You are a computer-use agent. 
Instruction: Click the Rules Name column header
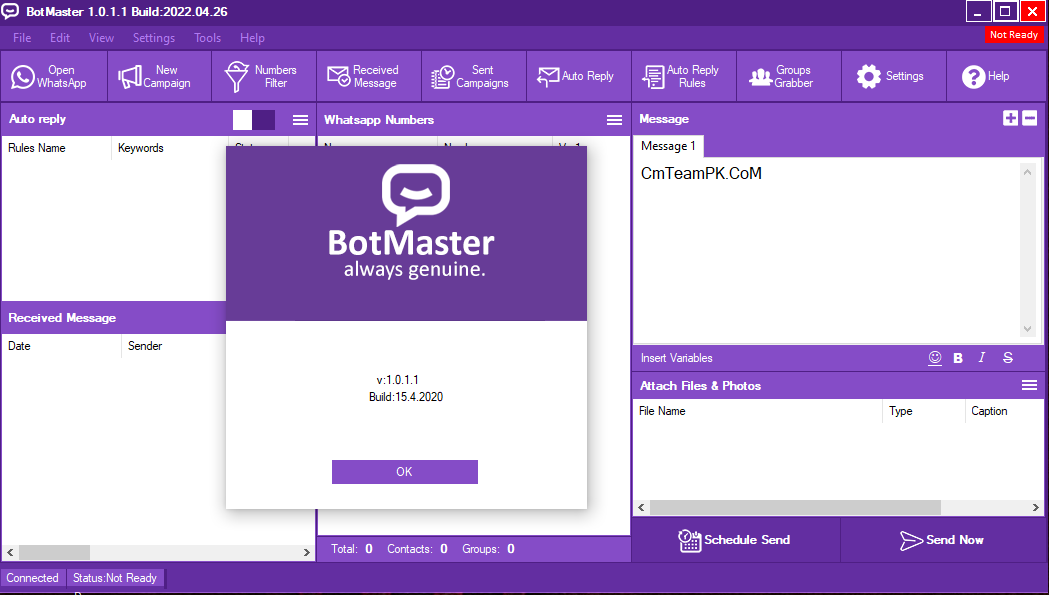pyautogui.click(x=57, y=148)
